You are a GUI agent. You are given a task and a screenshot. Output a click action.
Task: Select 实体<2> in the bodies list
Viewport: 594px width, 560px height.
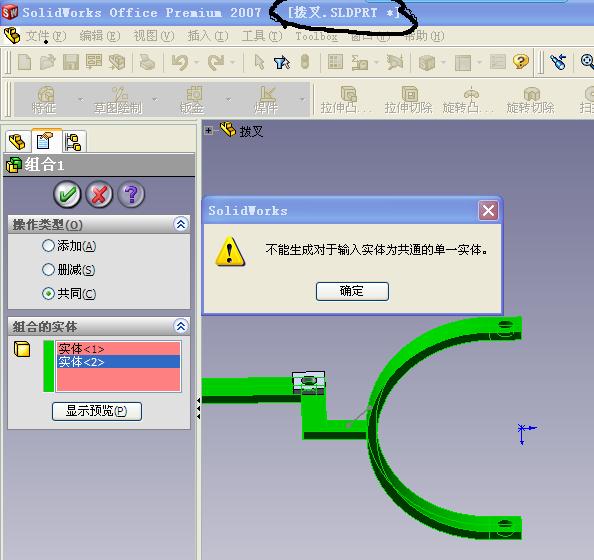pos(118,361)
